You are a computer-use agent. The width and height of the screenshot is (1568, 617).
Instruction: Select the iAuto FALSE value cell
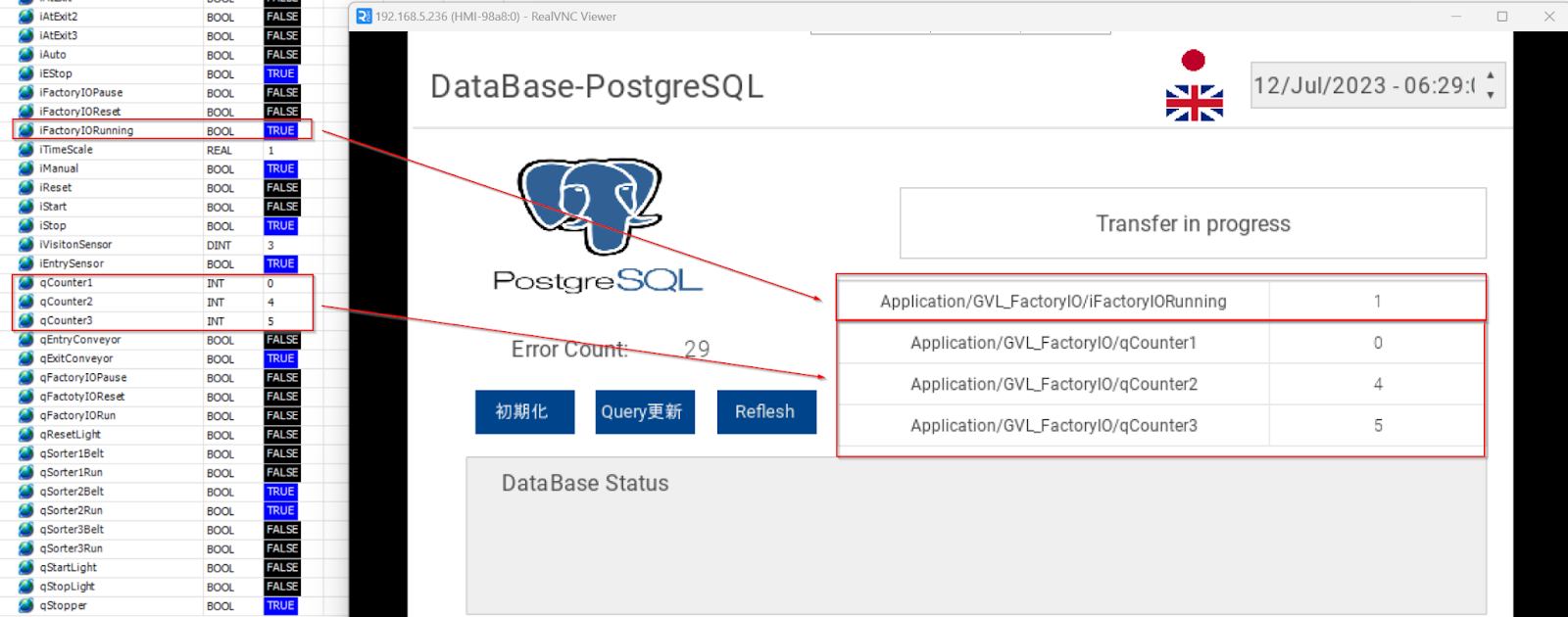282,55
